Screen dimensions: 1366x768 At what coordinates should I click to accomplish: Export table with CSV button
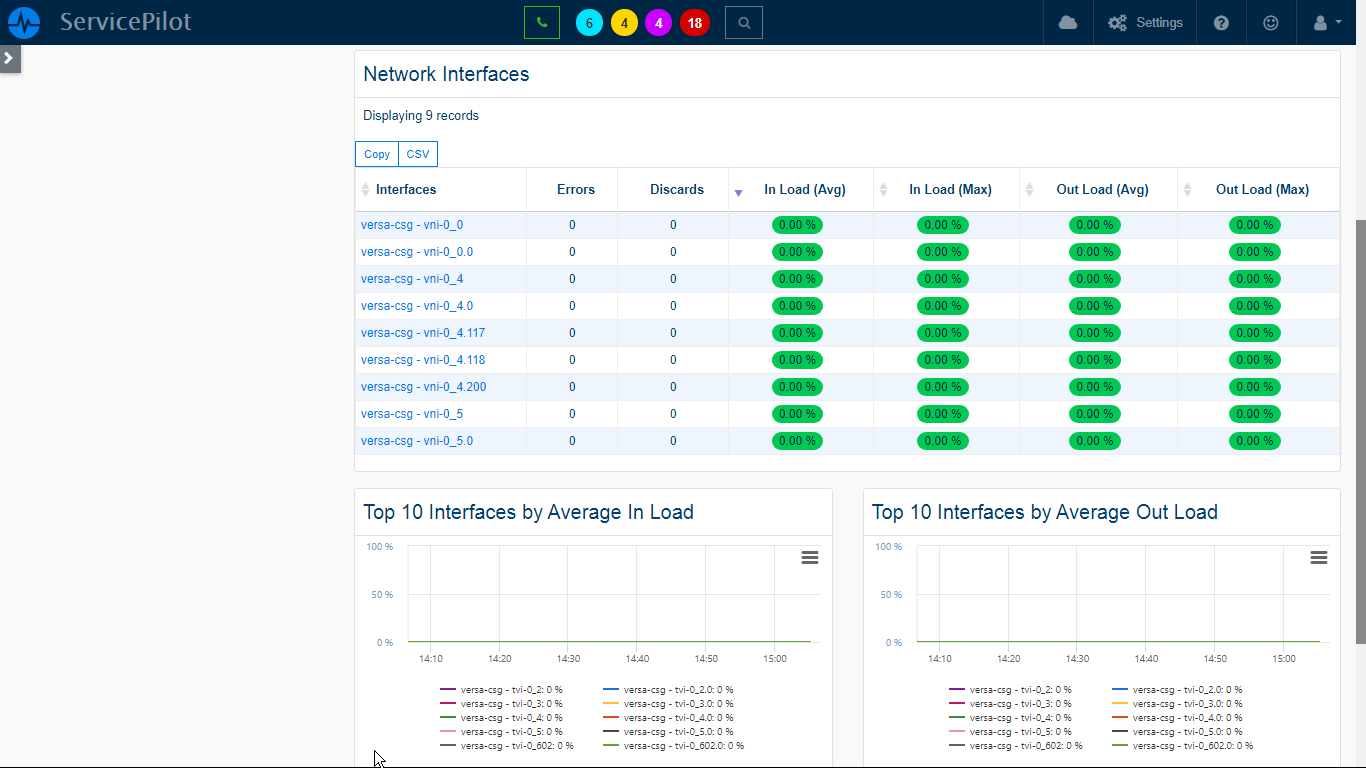tap(418, 154)
